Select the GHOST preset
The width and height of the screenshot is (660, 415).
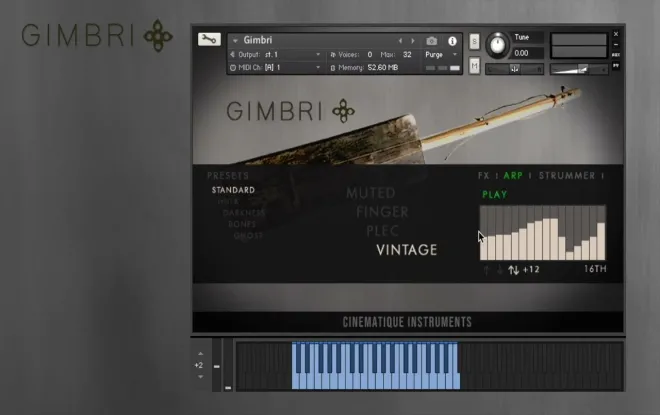pyautogui.click(x=248, y=236)
